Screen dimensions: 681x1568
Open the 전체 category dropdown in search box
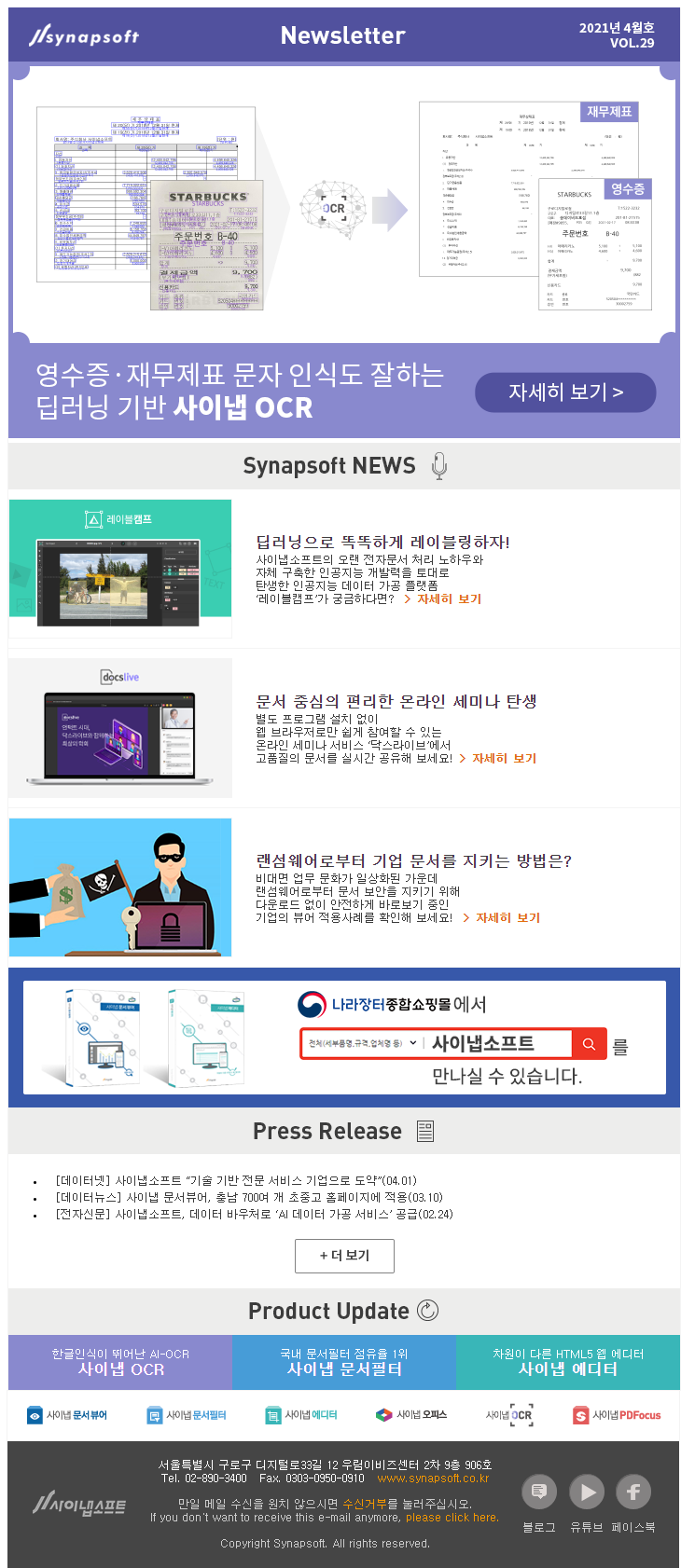pyautogui.click(x=363, y=1043)
